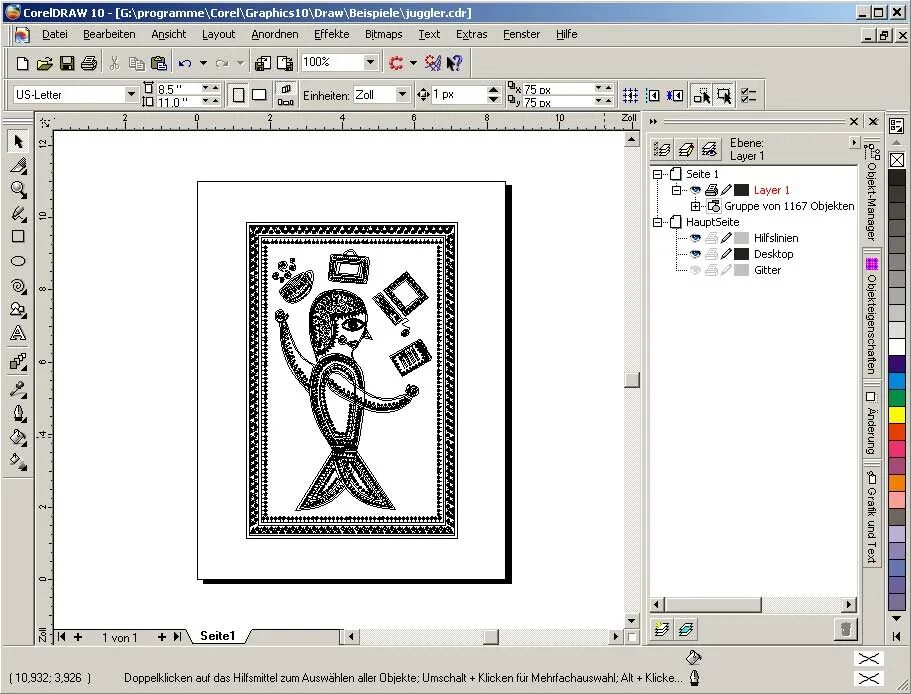Select the Shape edit tool
Viewport: 911px width, 694px height.
[18, 166]
